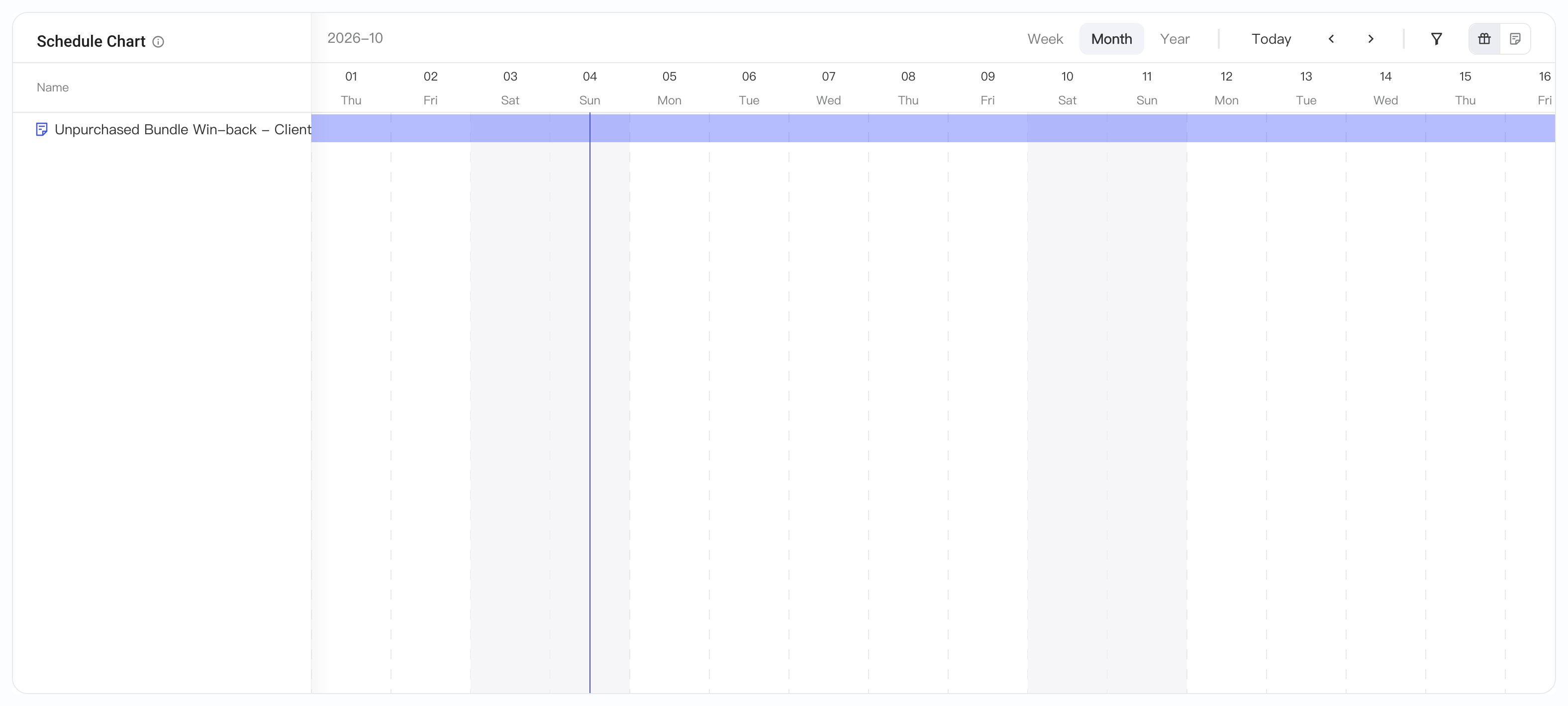The height and width of the screenshot is (706, 1568).
Task: Select the 15 Thu date column header
Action: click(1465, 88)
